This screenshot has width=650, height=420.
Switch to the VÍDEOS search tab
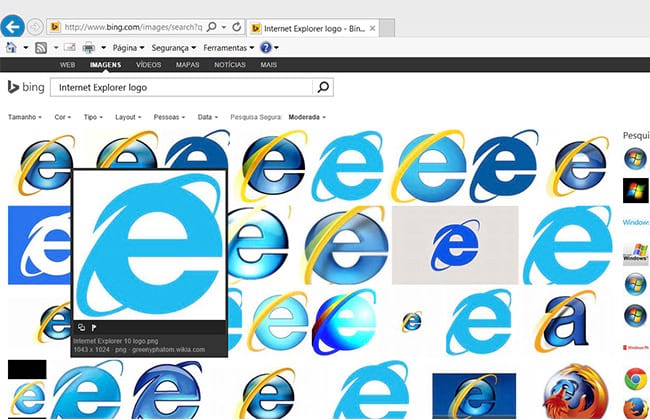point(148,65)
